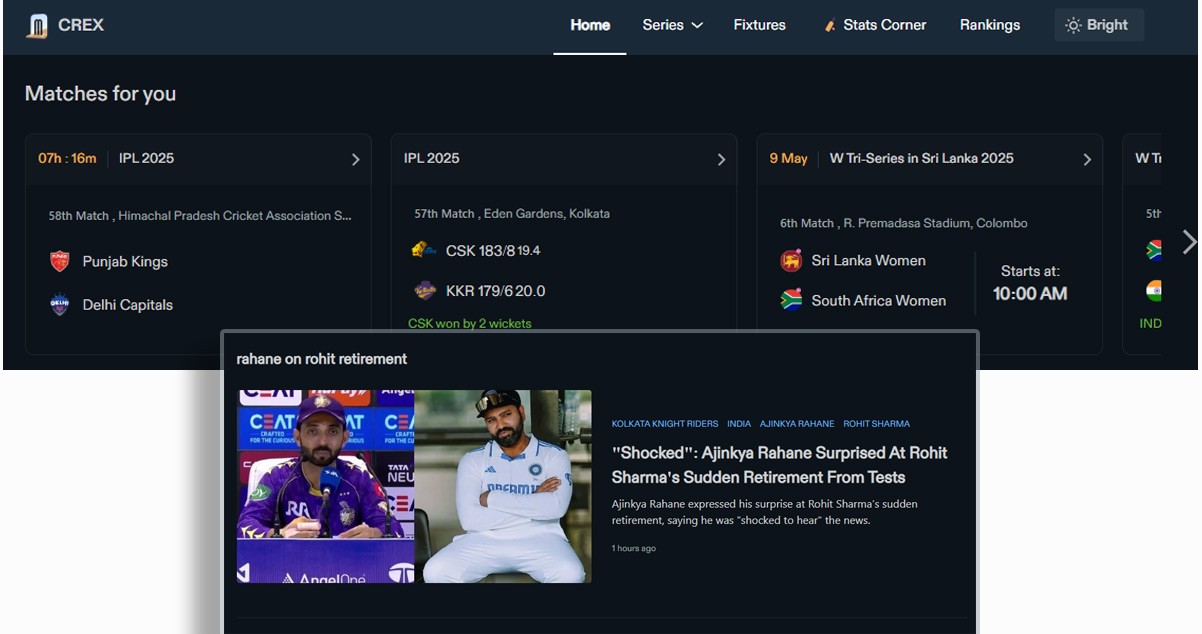Click the Kolkata Knight Riders tag
1202x634 pixels.
click(x=664, y=424)
